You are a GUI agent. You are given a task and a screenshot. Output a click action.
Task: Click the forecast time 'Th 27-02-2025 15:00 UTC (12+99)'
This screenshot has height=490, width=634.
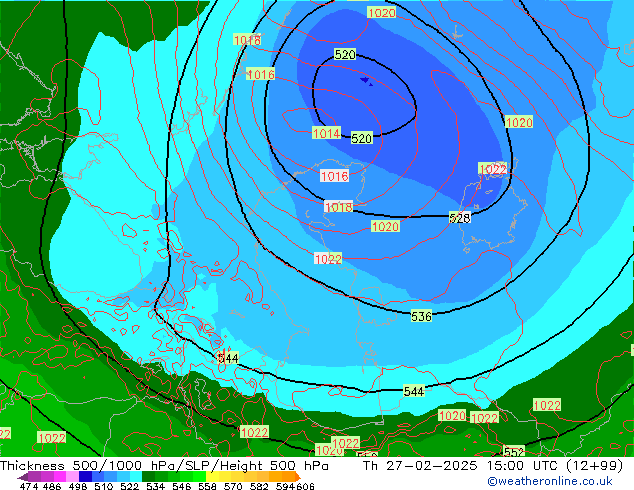pos(493,466)
